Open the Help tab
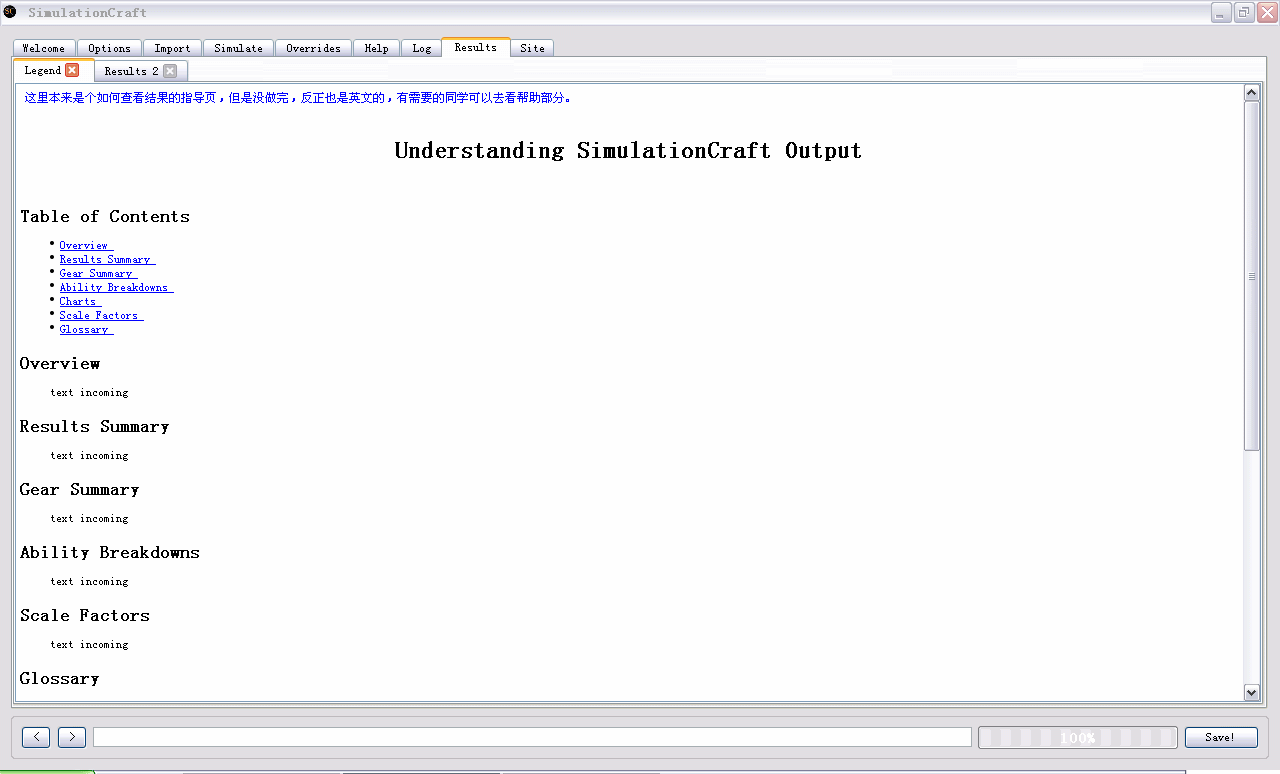The height and width of the screenshot is (774, 1280). tap(376, 48)
